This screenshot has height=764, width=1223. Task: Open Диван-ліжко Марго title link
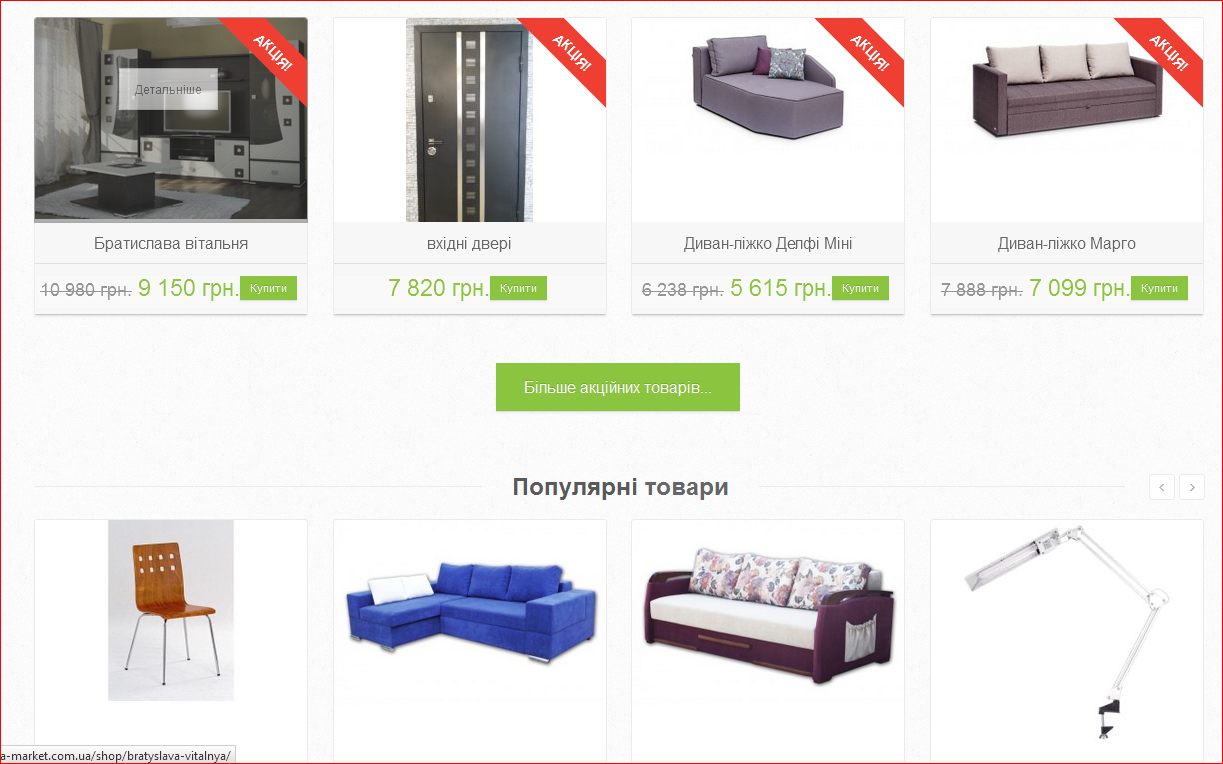(1067, 243)
